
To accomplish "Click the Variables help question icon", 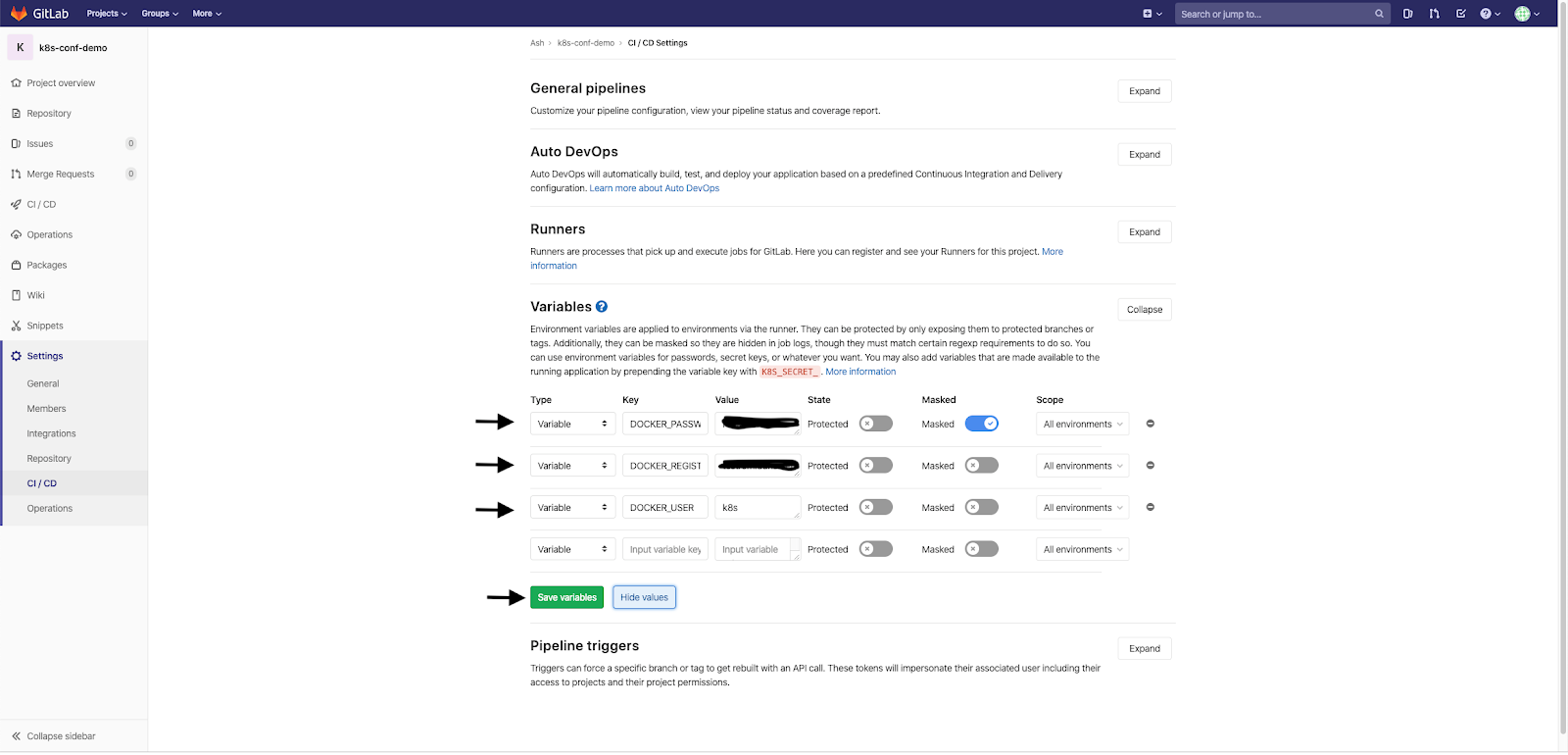I will tap(602, 306).
